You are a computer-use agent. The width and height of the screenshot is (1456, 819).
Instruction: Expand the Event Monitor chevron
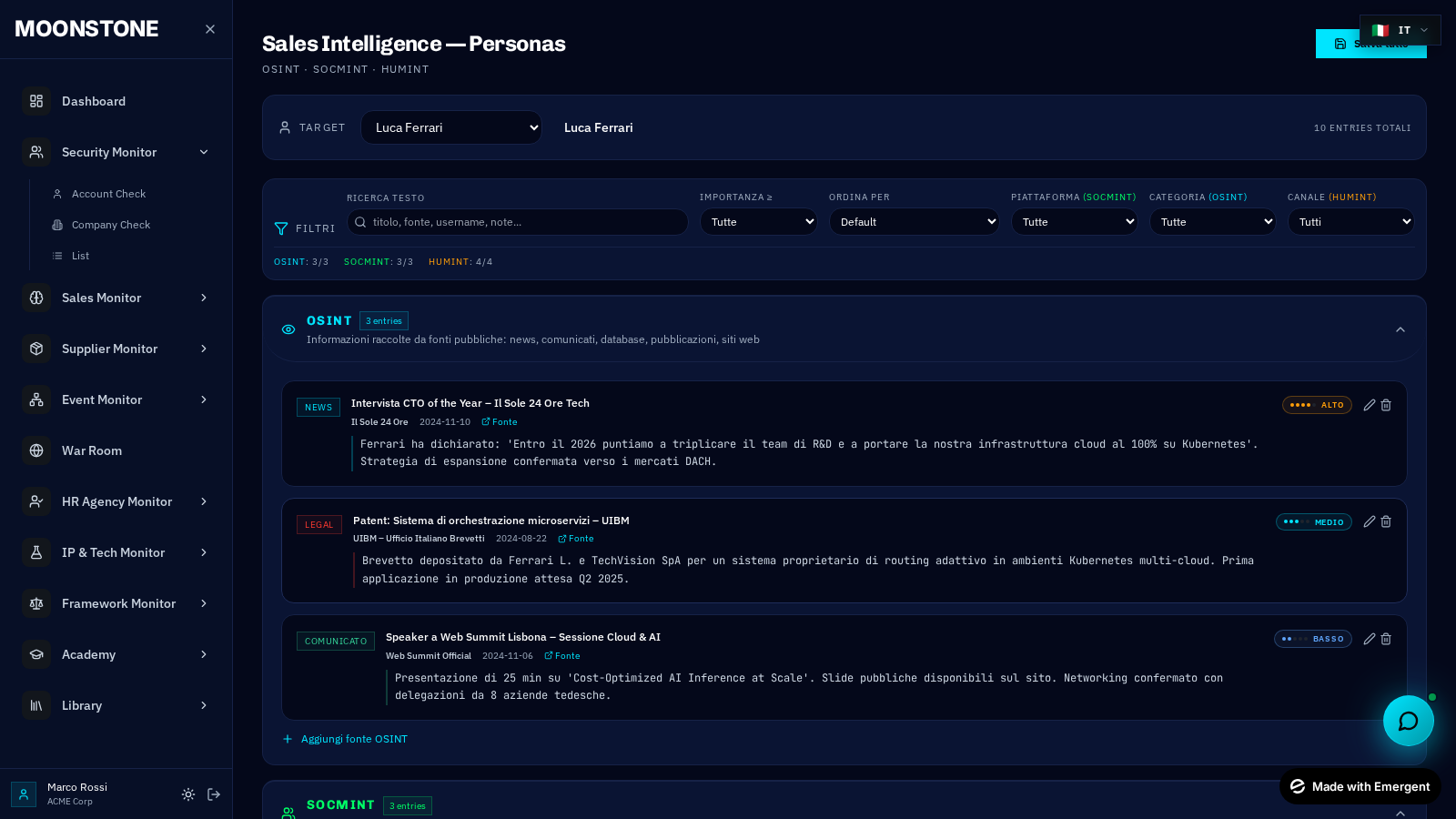[204, 399]
